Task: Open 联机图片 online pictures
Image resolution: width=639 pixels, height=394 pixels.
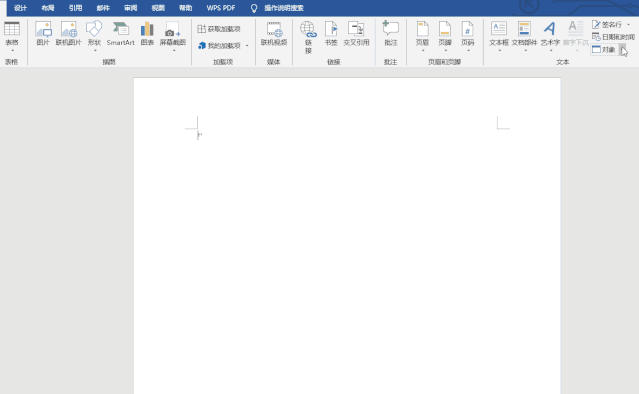Action: (68, 33)
